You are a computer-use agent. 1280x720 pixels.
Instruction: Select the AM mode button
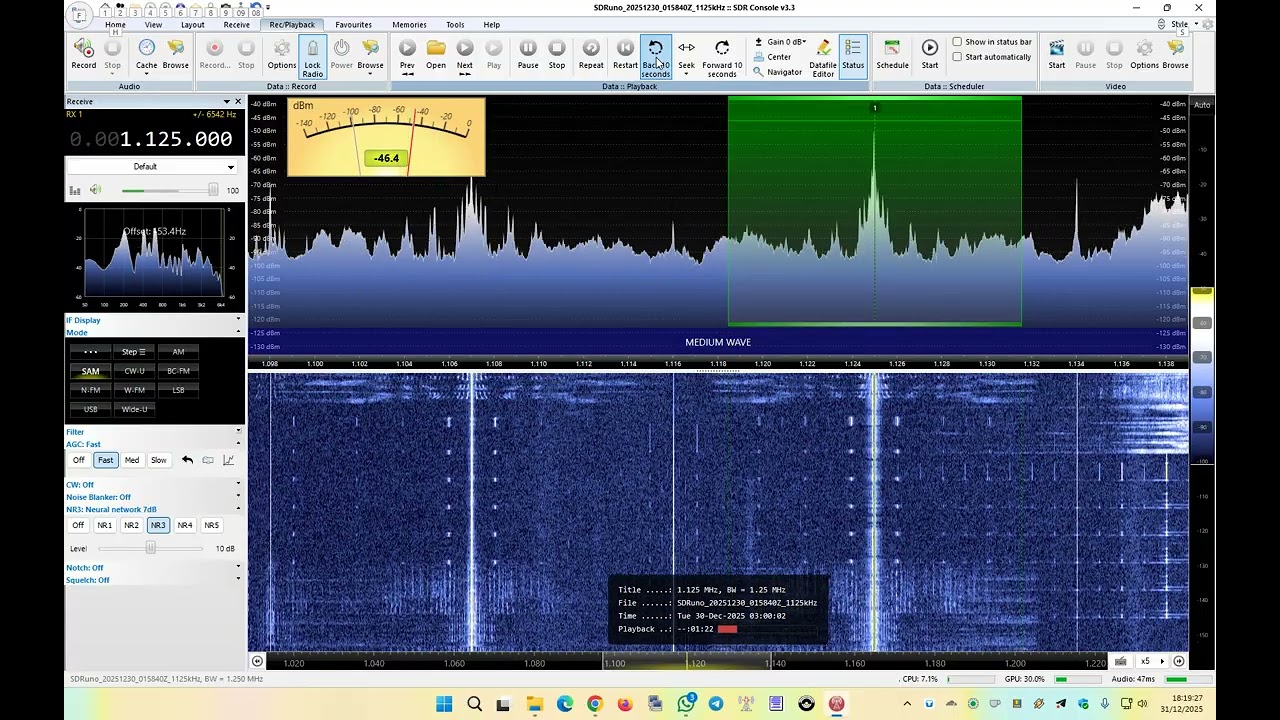click(x=178, y=352)
